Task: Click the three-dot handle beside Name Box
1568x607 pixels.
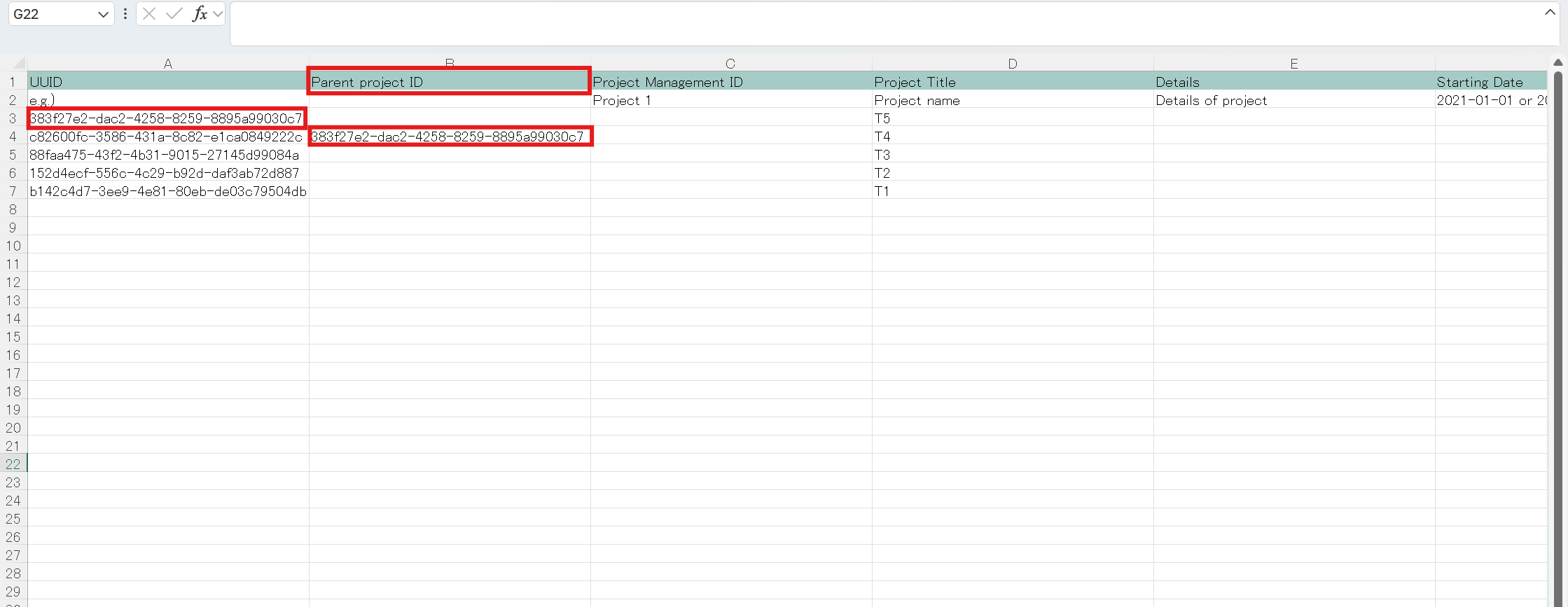Action: coord(125,14)
